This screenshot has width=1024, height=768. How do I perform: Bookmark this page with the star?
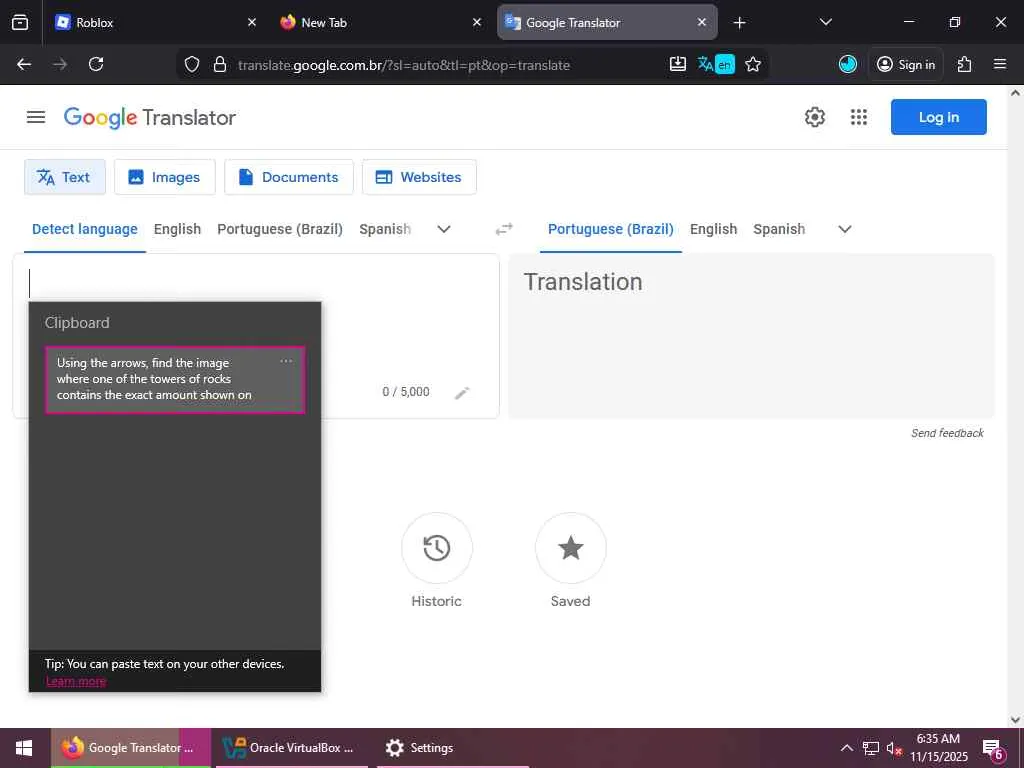[753, 64]
